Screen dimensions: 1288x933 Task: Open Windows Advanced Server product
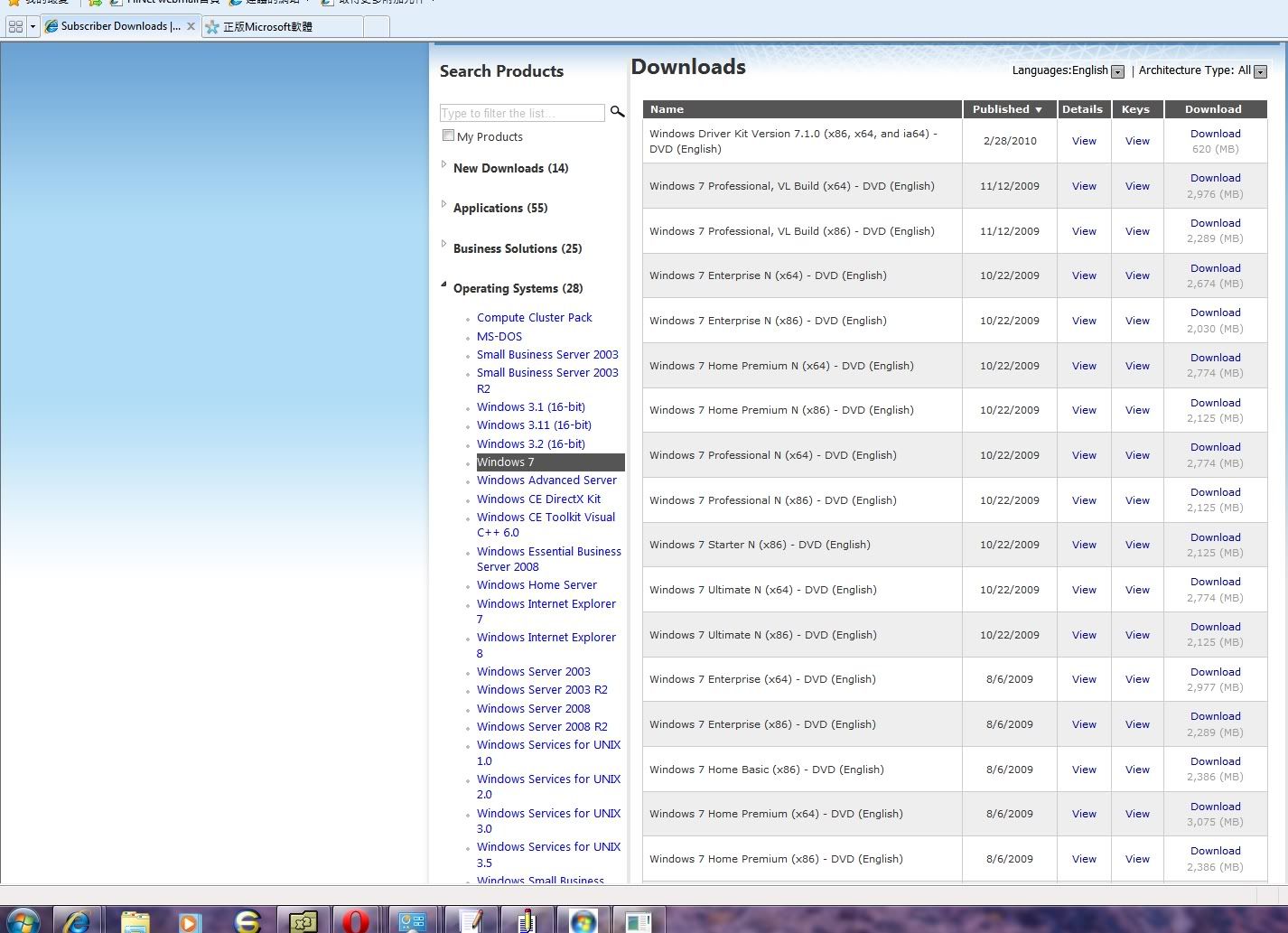[x=546, y=480]
